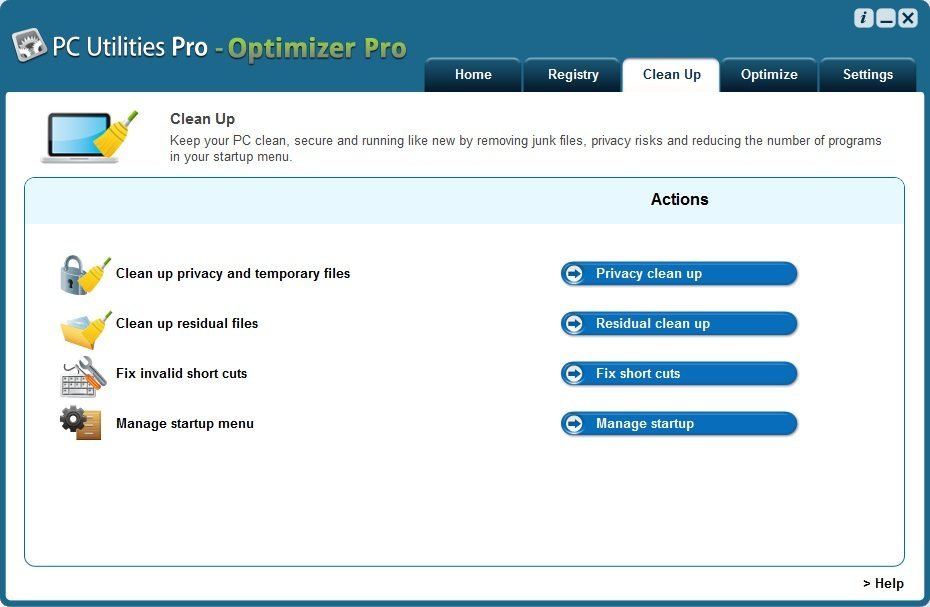Switch to the Clean Up tab
930x607 pixels.
(670, 74)
